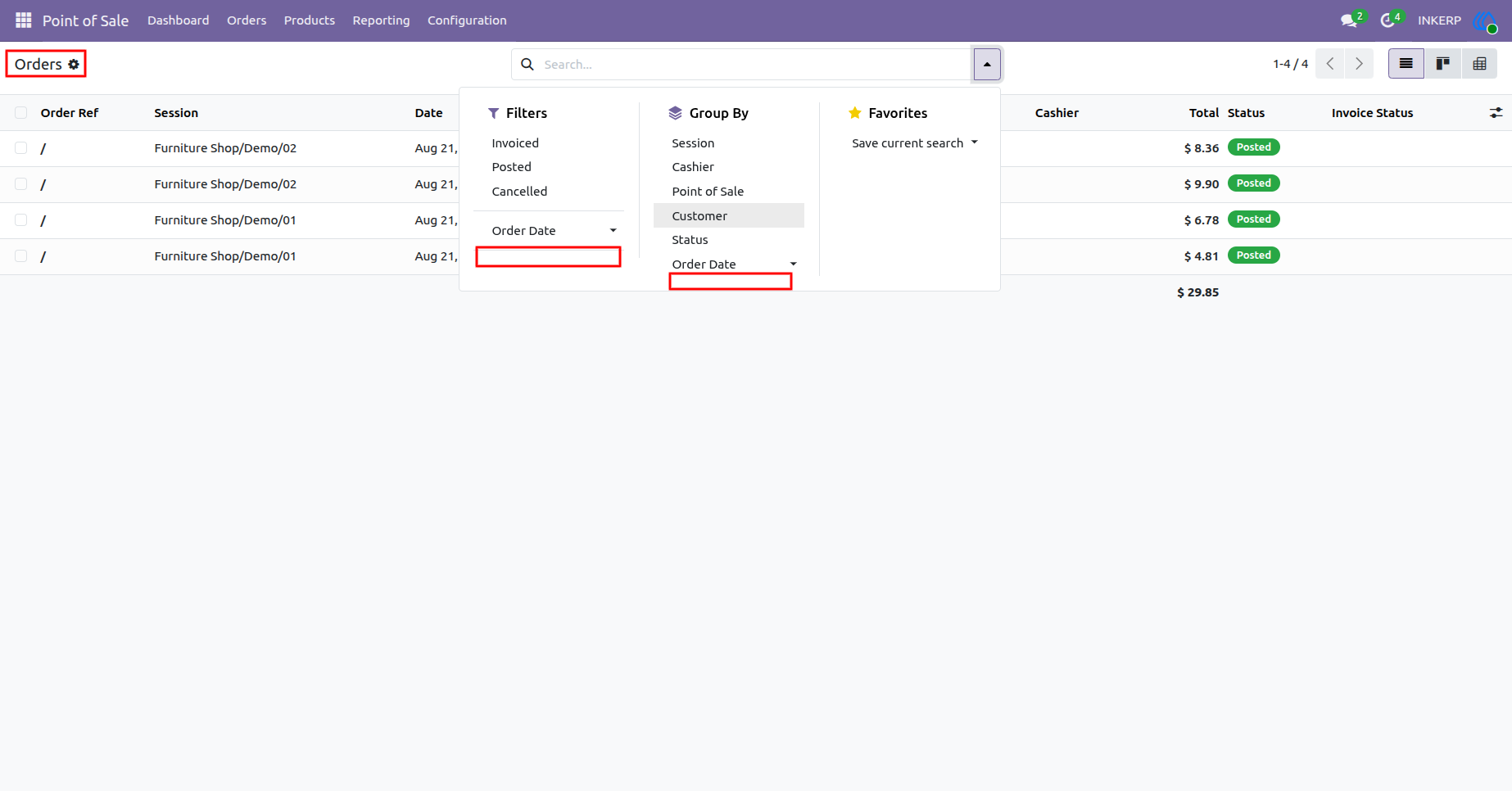1512x791 pixels.
Task: Expand the Order Date group-by option
Action: click(x=729, y=264)
